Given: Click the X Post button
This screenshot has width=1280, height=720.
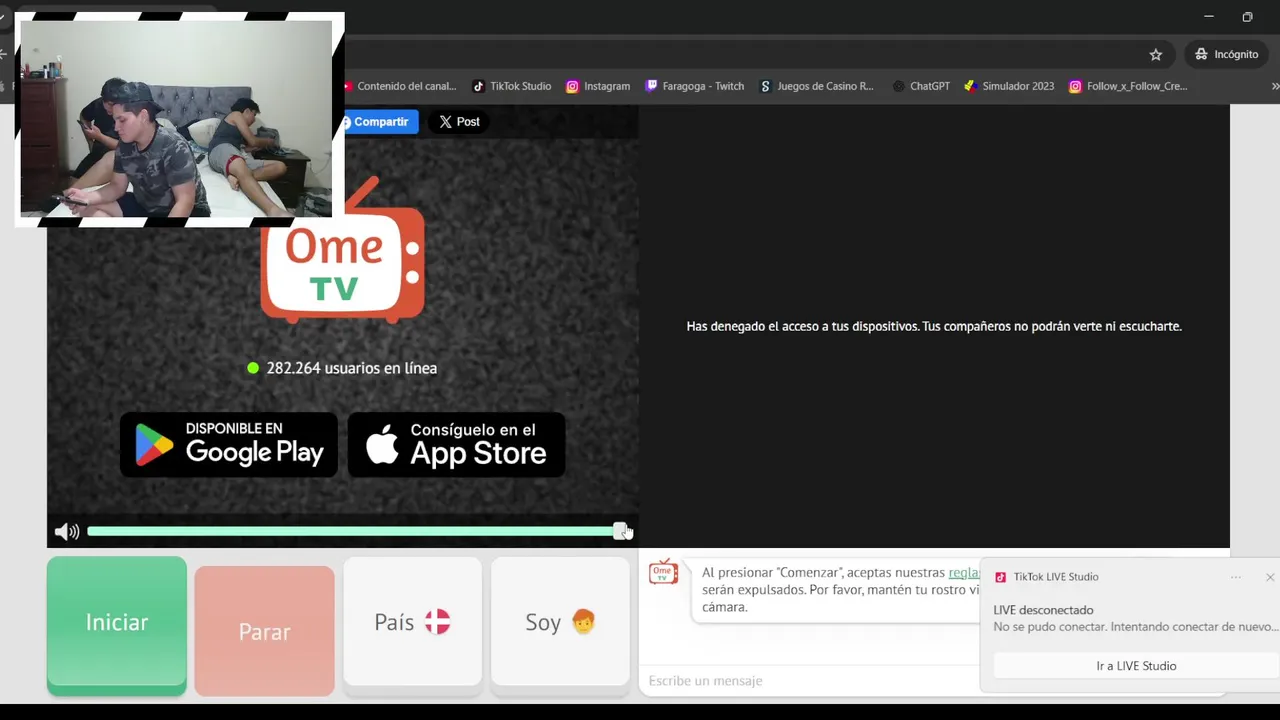Looking at the screenshot, I should (x=460, y=122).
